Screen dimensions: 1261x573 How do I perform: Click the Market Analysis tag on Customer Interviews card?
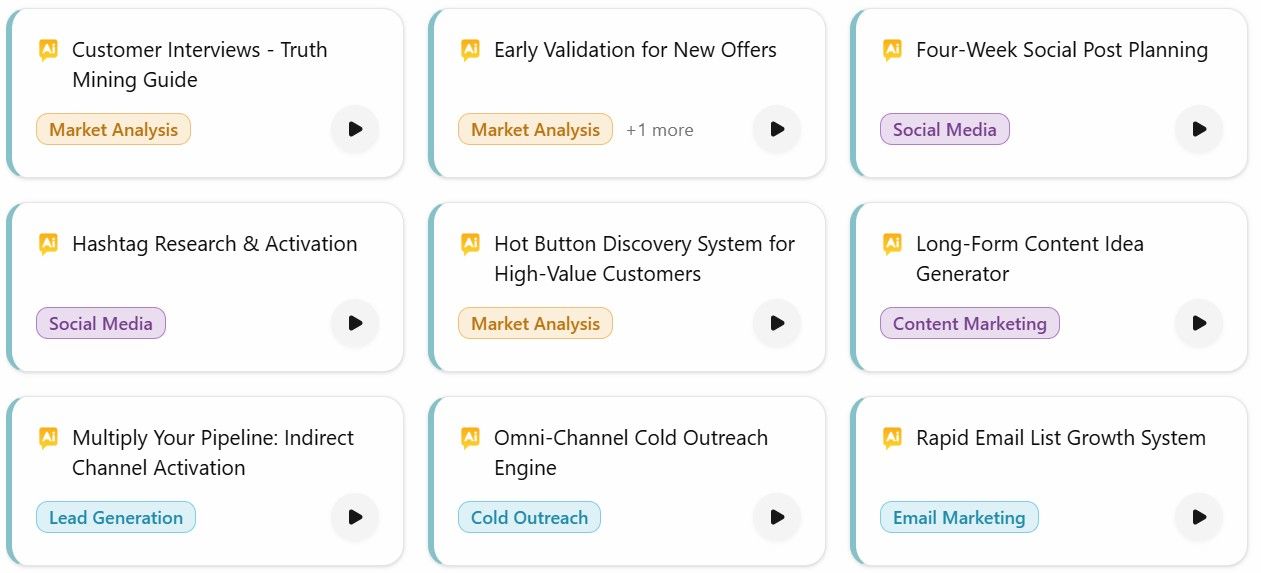113,129
